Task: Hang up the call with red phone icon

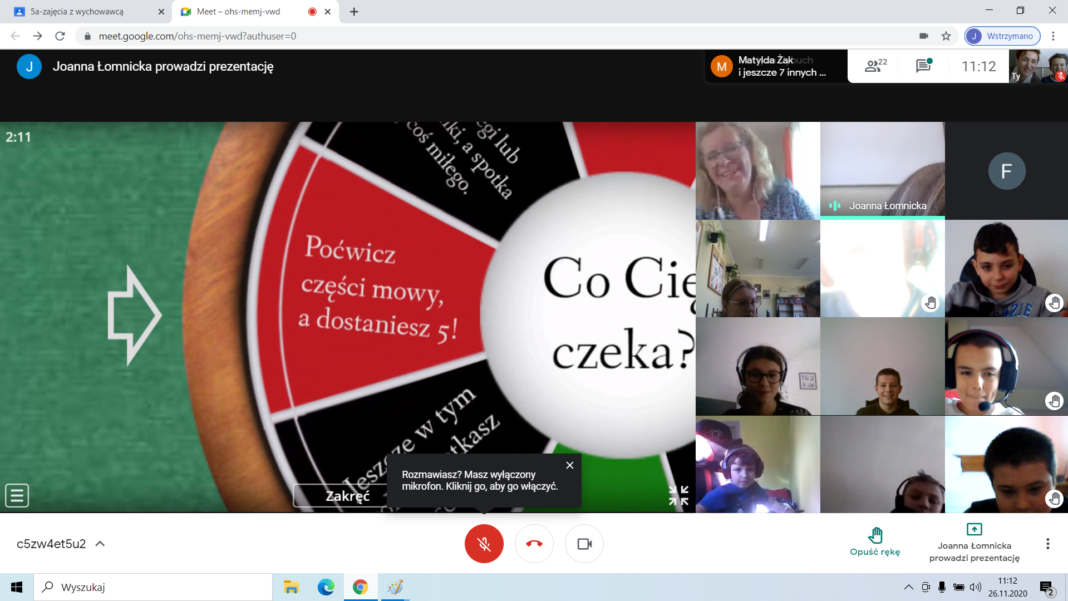Action: coord(534,544)
